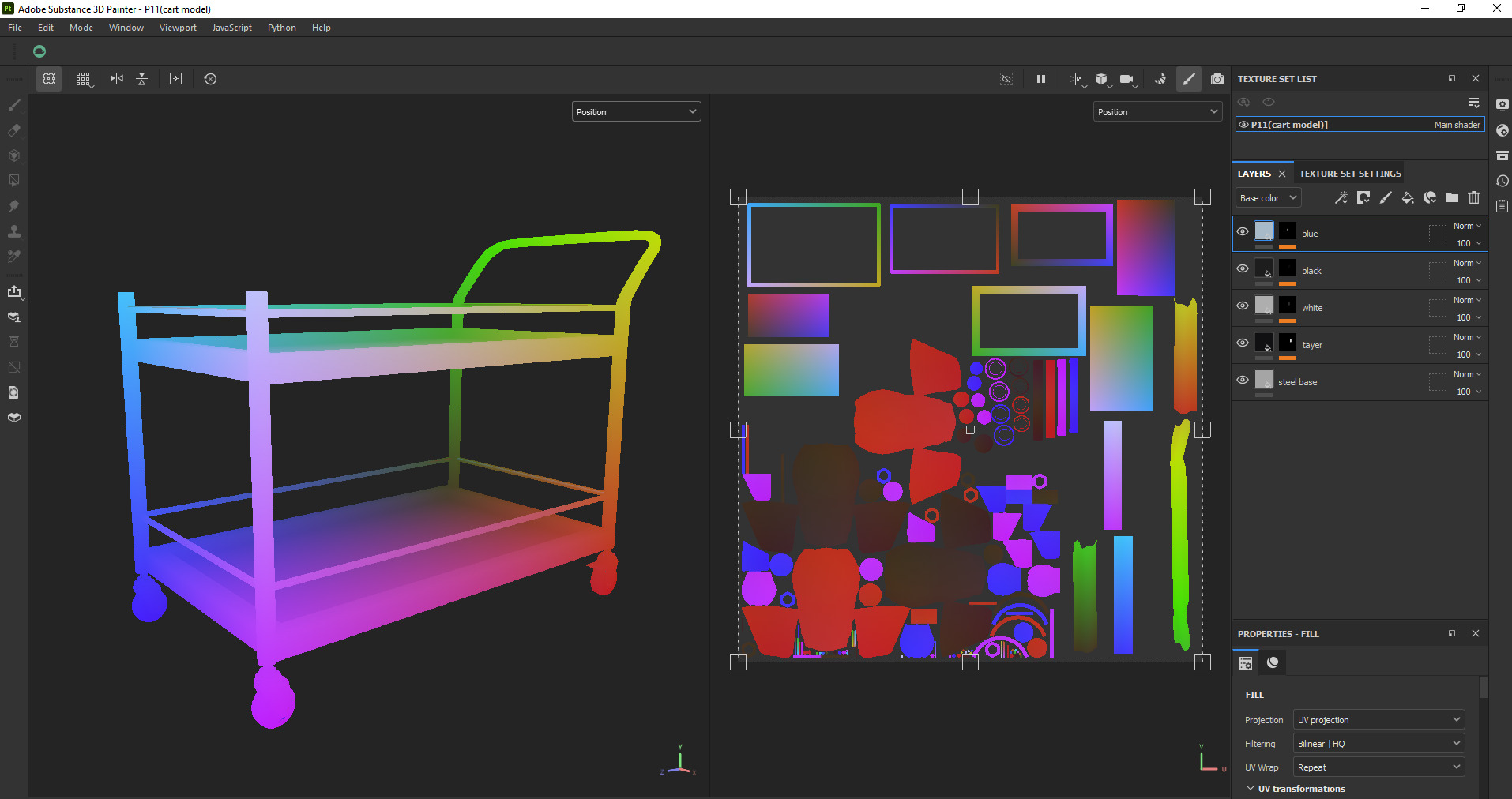
Task: Click the Bake mesh maps hourglass icon
Action: [14, 342]
